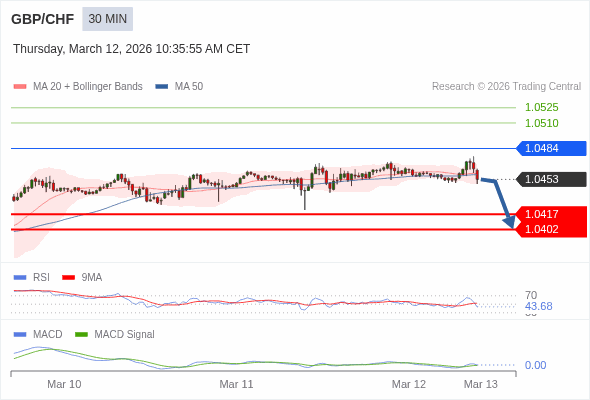The width and height of the screenshot is (590, 400).
Task: Click the Mar 11 date axis label
Action: click(x=236, y=384)
